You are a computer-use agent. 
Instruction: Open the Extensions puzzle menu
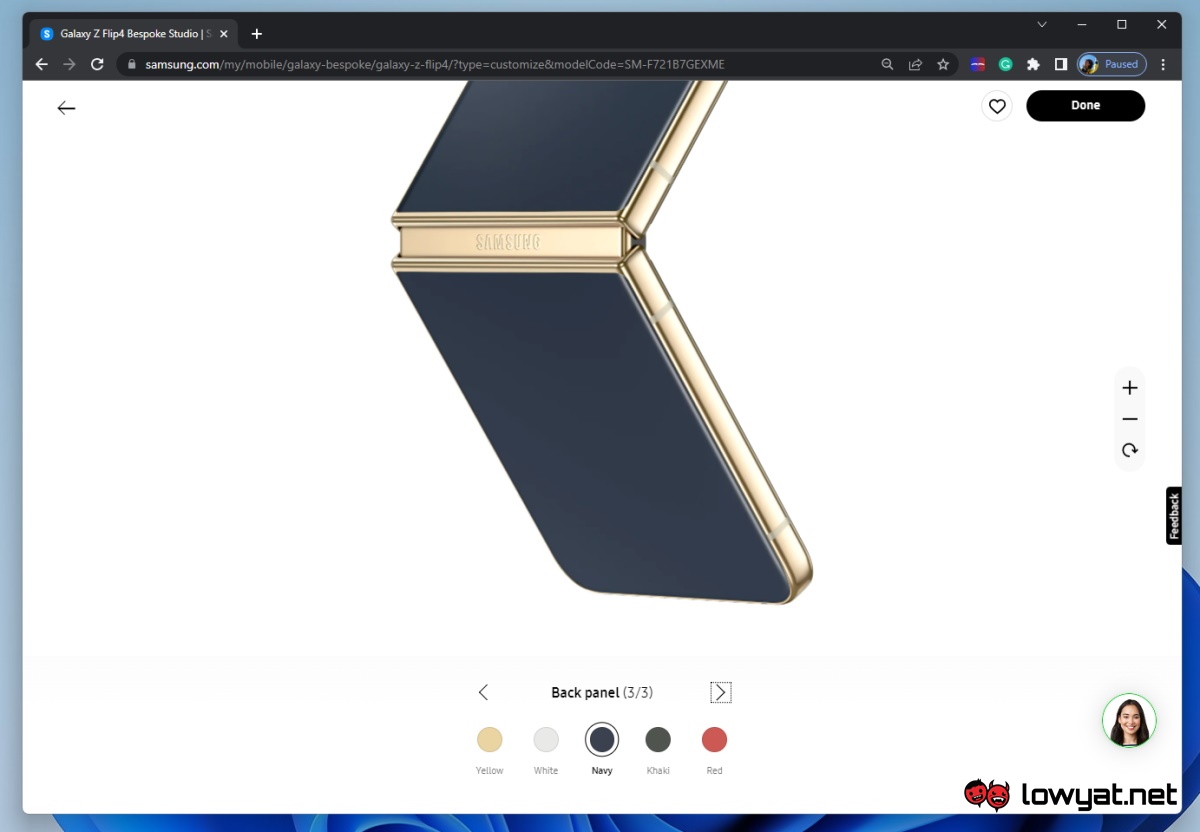tap(1034, 64)
